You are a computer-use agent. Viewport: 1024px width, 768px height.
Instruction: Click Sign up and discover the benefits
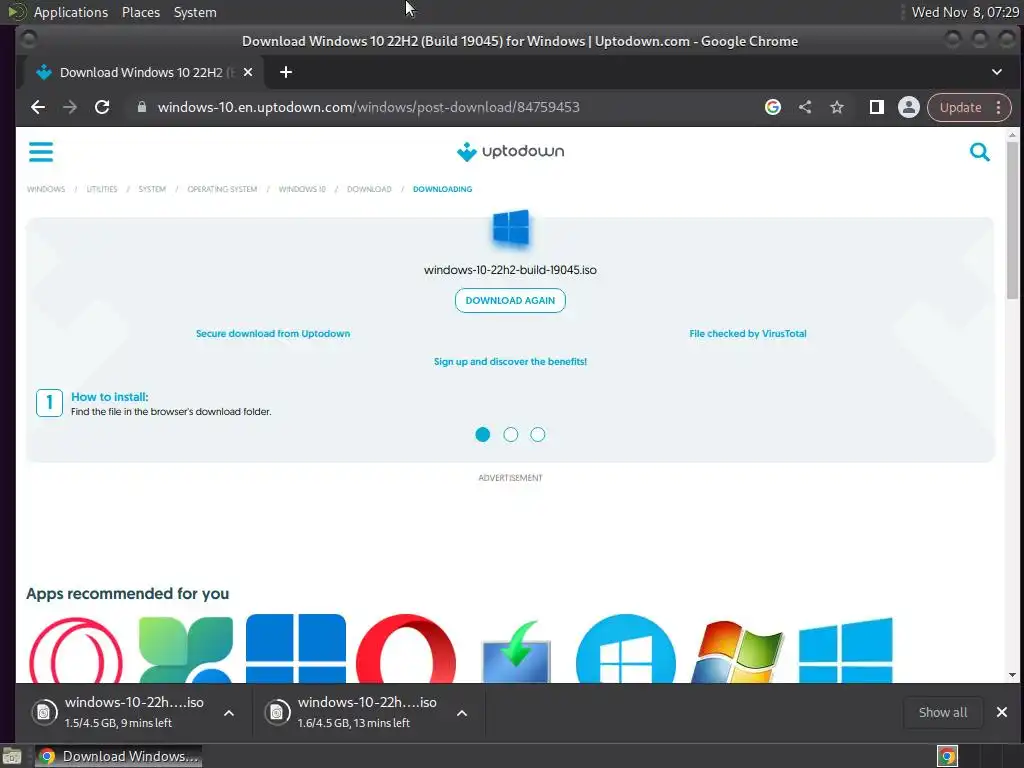click(x=510, y=362)
